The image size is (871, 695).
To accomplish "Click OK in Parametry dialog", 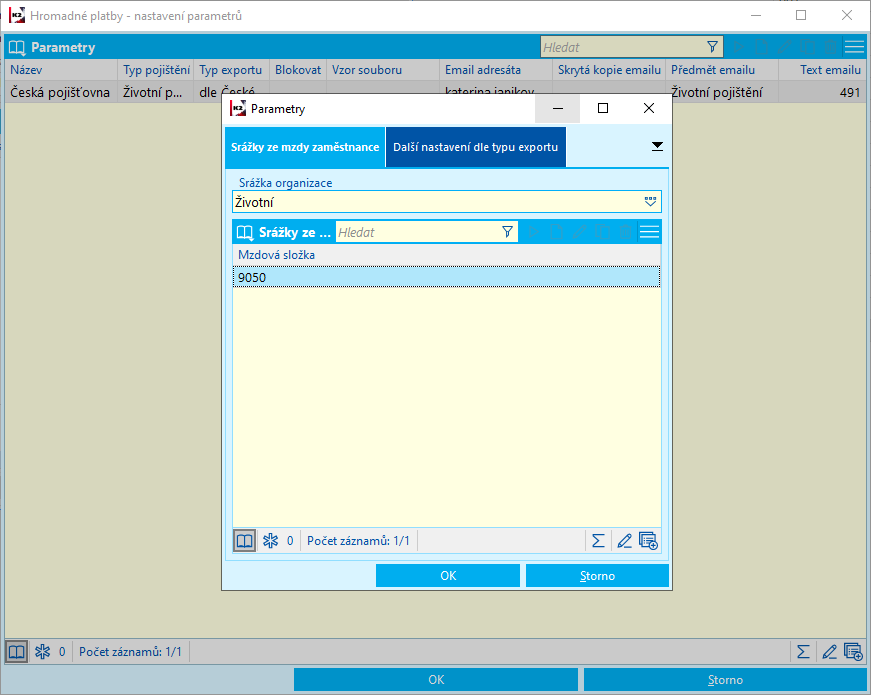I will 448,576.
